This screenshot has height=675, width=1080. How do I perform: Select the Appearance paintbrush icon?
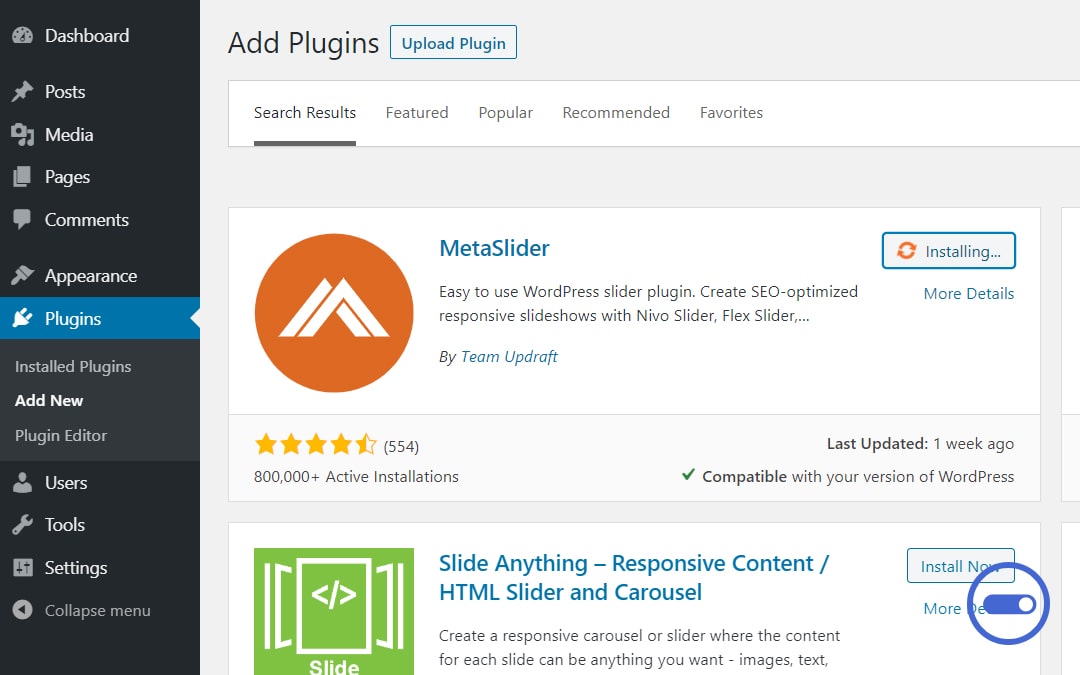point(22,276)
